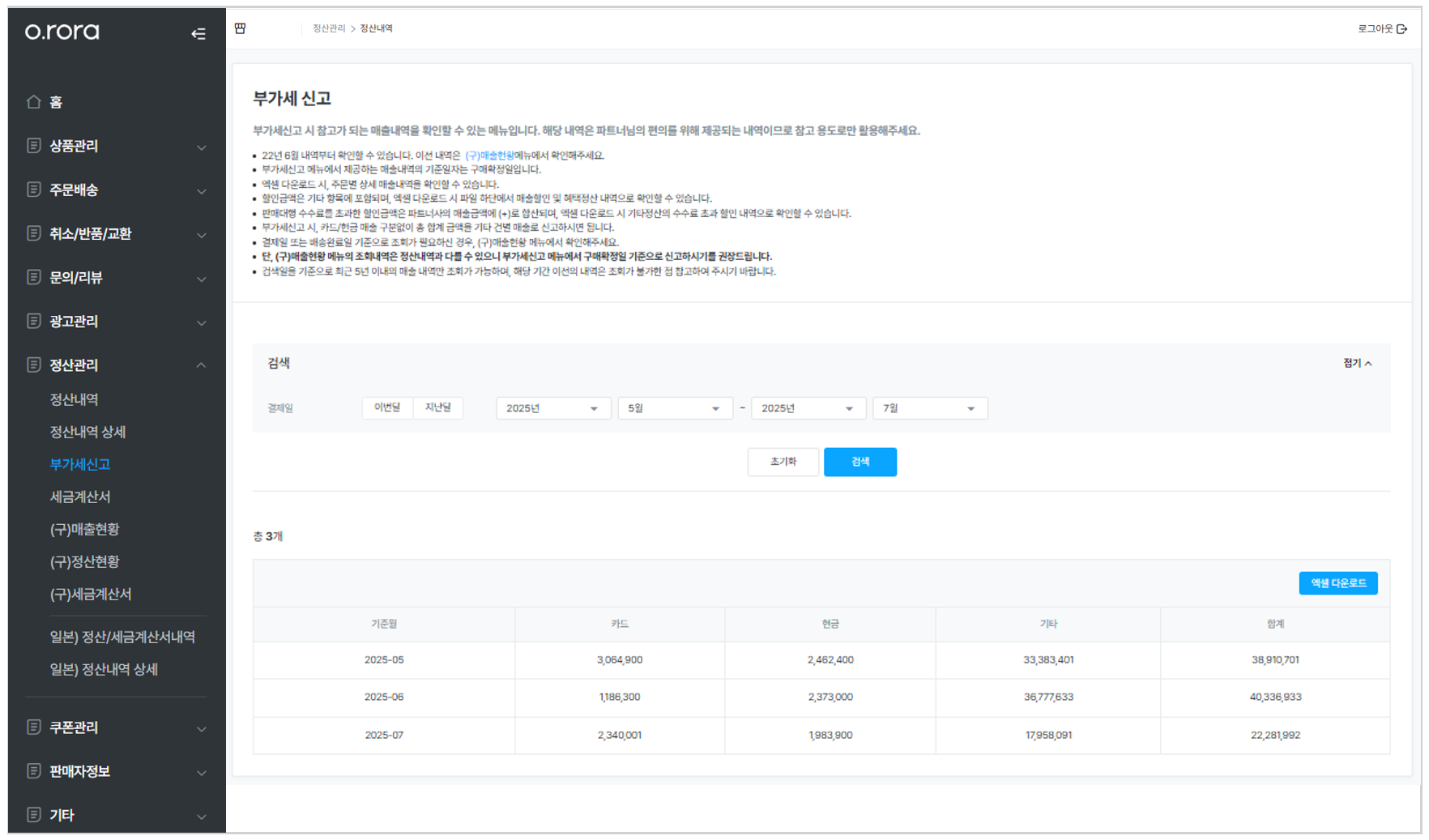Select the 지난달 period toggle

(438, 407)
